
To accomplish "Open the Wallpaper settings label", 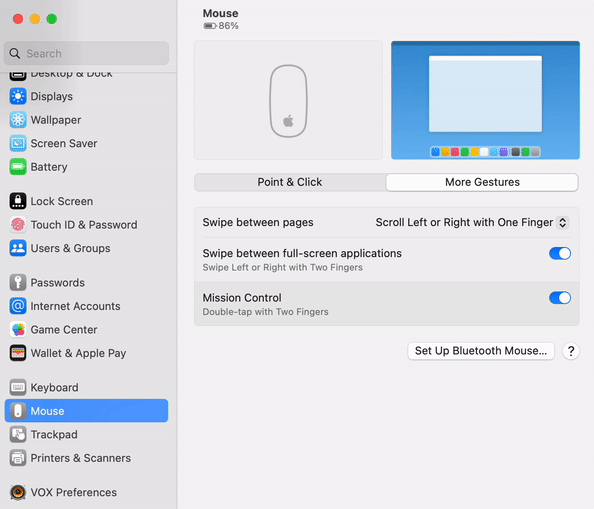I will click(56, 120).
